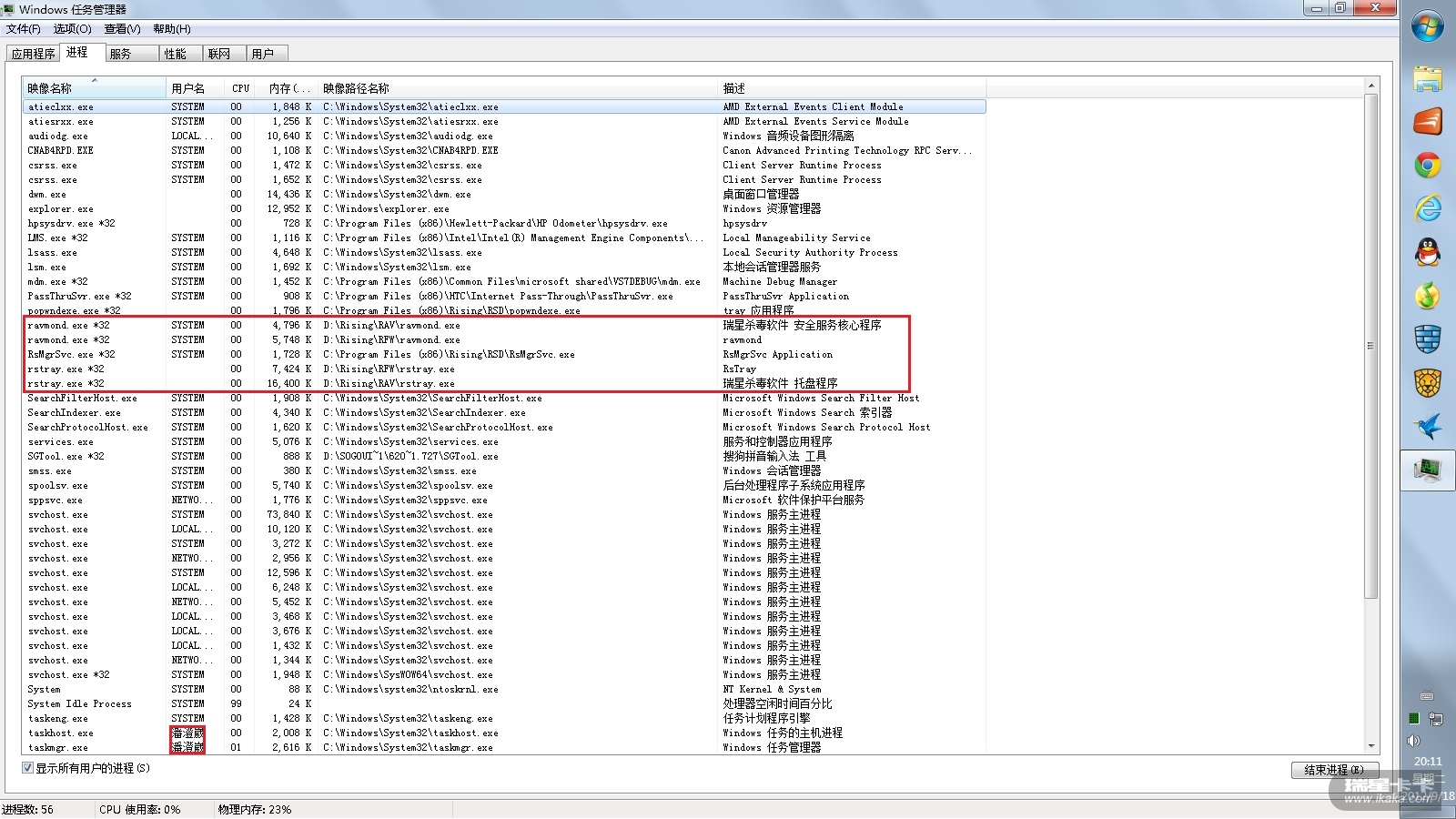The height and width of the screenshot is (819, 1456).
Task: Click the 73,840 K memory value
Action: (x=289, y=514)
